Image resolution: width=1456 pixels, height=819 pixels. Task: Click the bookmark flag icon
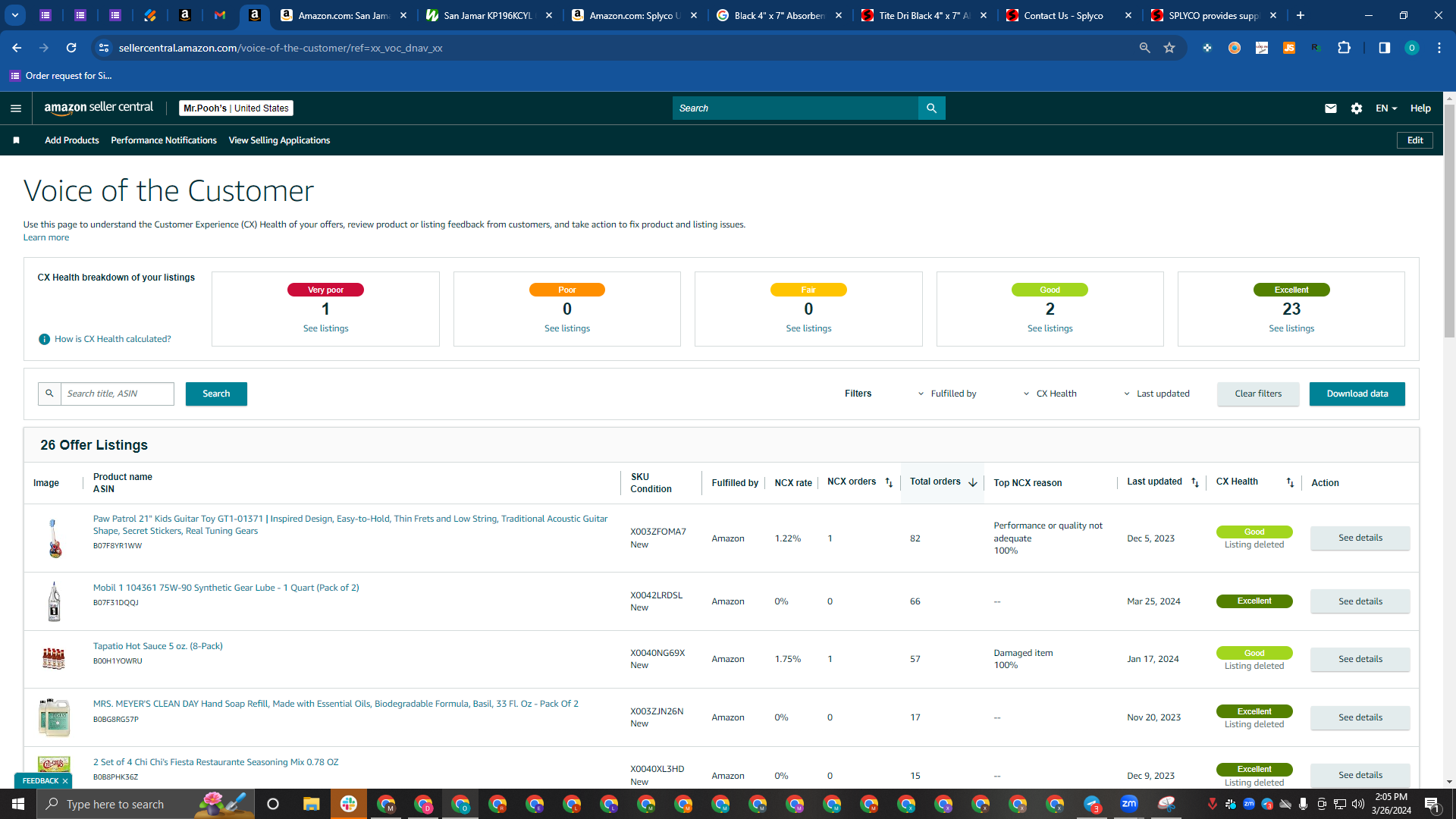[x=17, y=140]
